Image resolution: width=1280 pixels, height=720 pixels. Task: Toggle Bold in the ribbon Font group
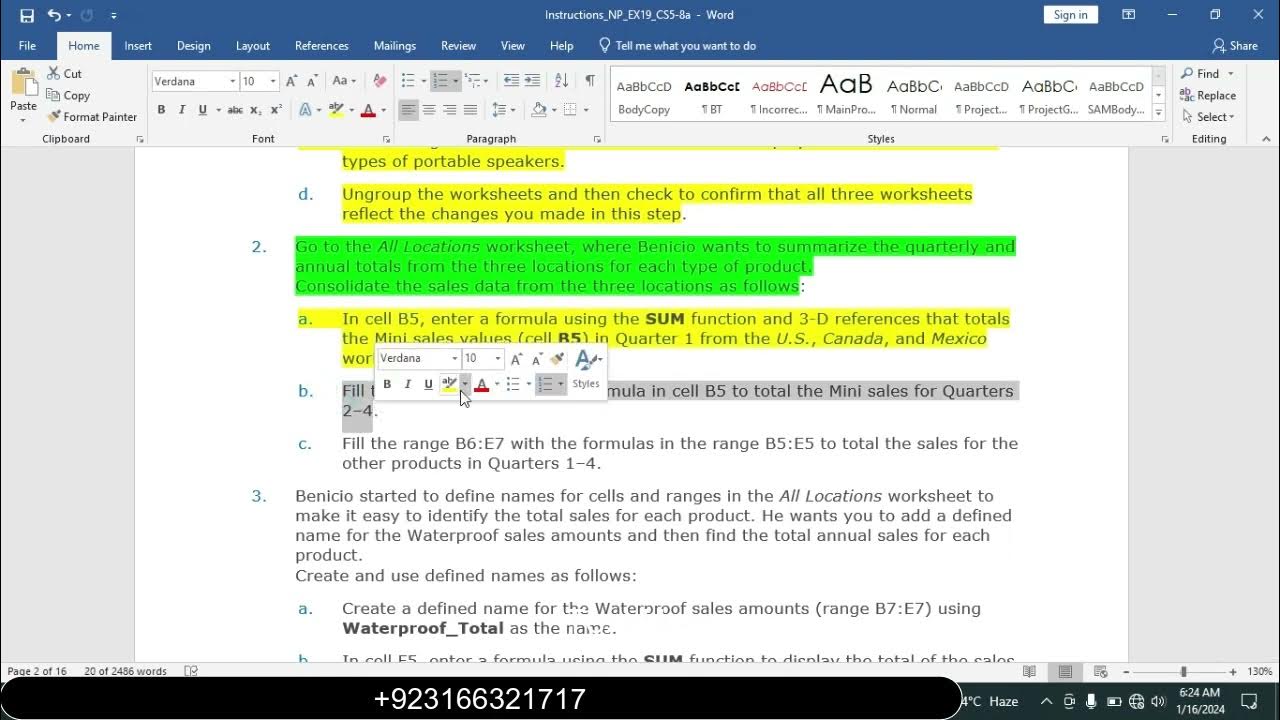coord(161,110)
